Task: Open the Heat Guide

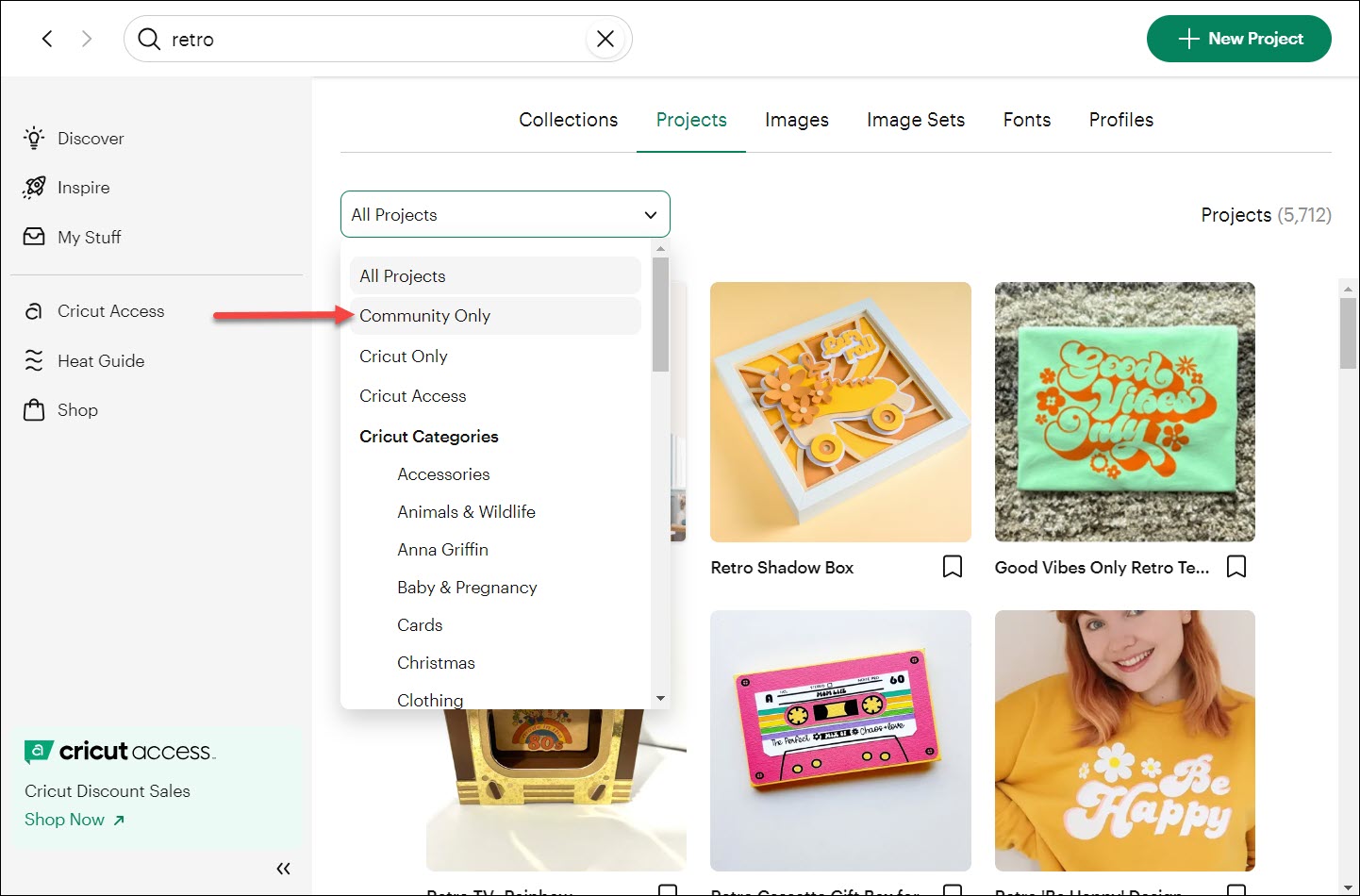Action: [100, 361]
